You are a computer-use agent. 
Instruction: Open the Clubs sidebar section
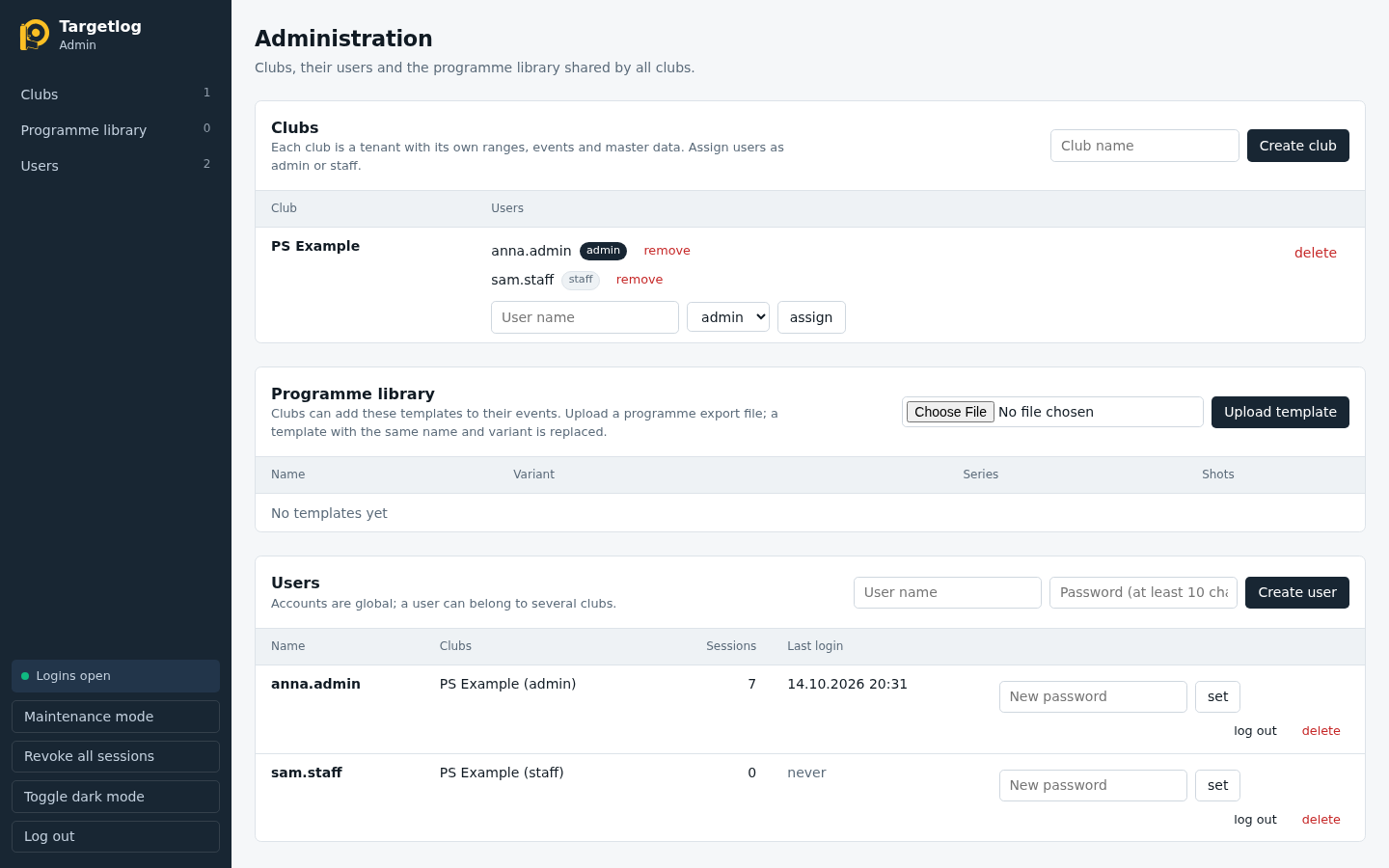click(116, 95)
